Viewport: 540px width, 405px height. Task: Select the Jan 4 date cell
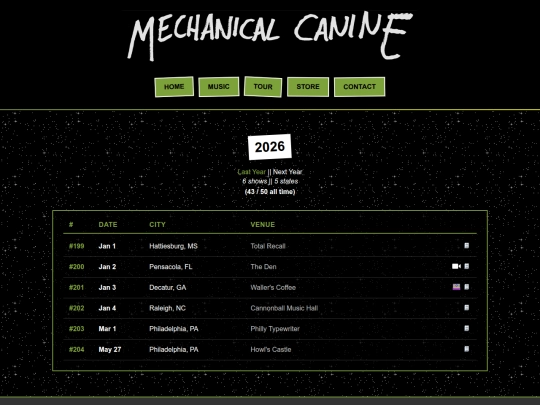click(107, 308)
